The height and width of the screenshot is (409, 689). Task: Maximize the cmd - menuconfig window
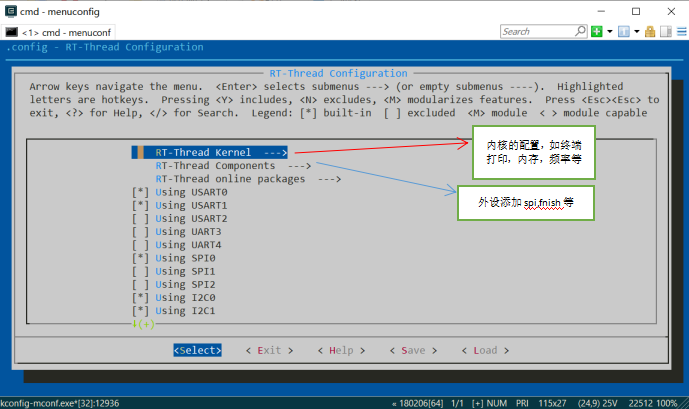point(636,11)
